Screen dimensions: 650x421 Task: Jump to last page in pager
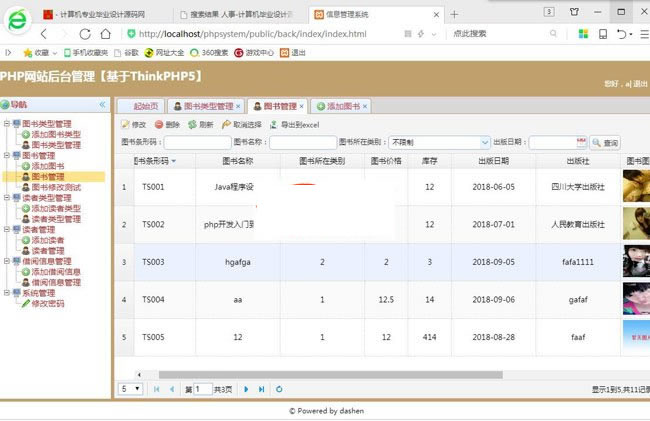tap(262, 388)
